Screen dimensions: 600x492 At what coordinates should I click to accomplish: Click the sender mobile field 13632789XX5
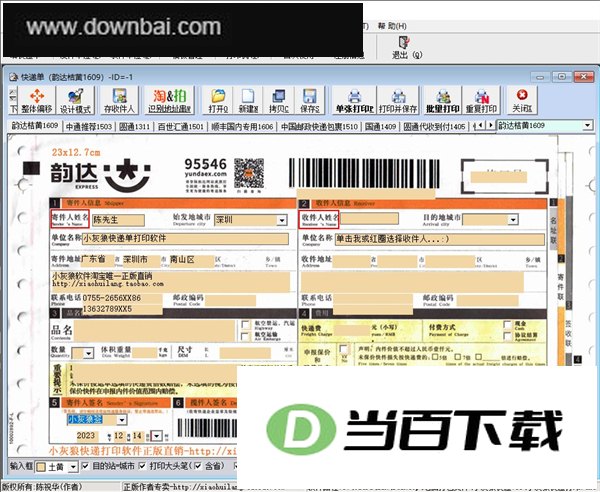click(x=122, y=309)
